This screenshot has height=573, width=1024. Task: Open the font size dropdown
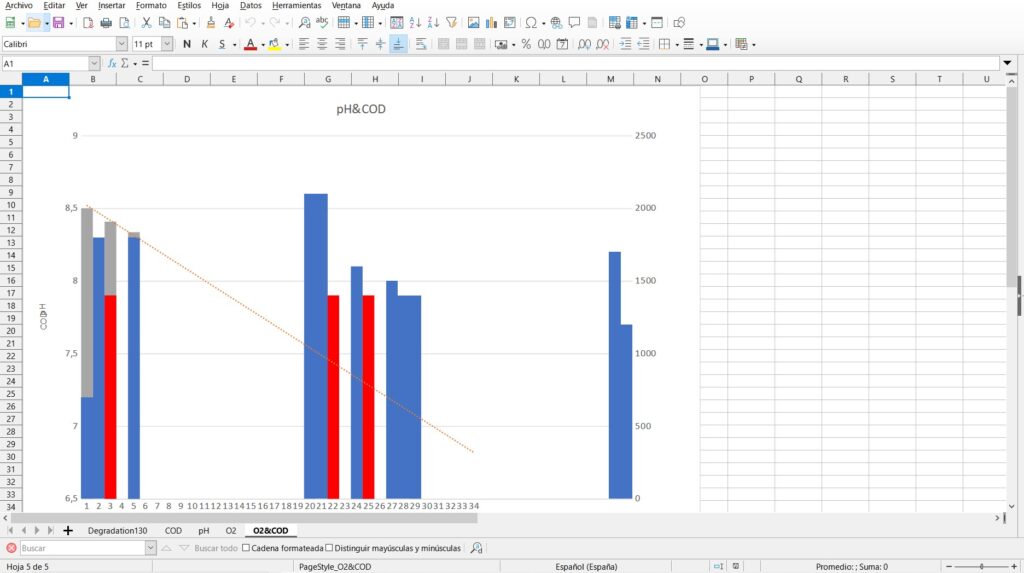pos(167,44)
